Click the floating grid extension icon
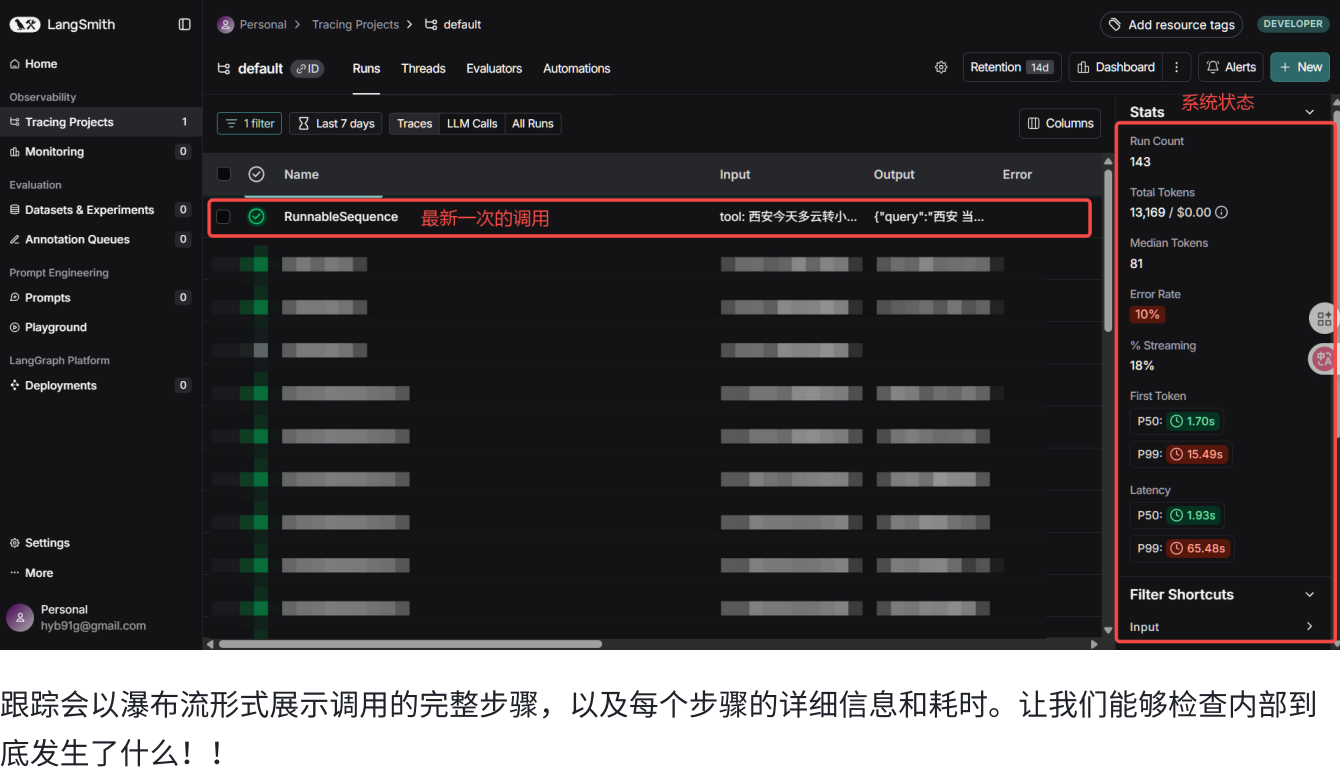The image size is (1340, 774). point(1324,318)
